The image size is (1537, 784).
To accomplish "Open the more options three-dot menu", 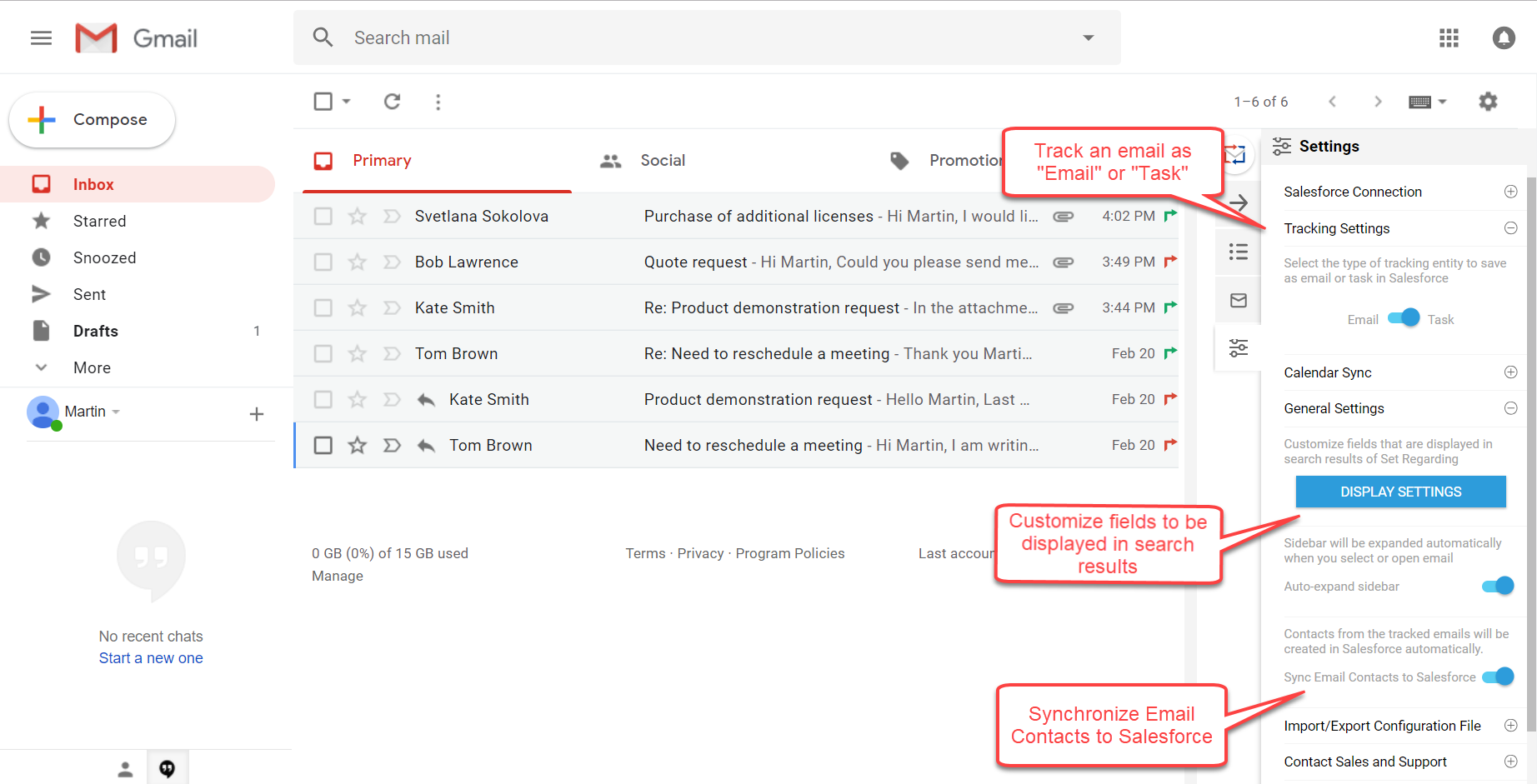I will pos(438,102).
